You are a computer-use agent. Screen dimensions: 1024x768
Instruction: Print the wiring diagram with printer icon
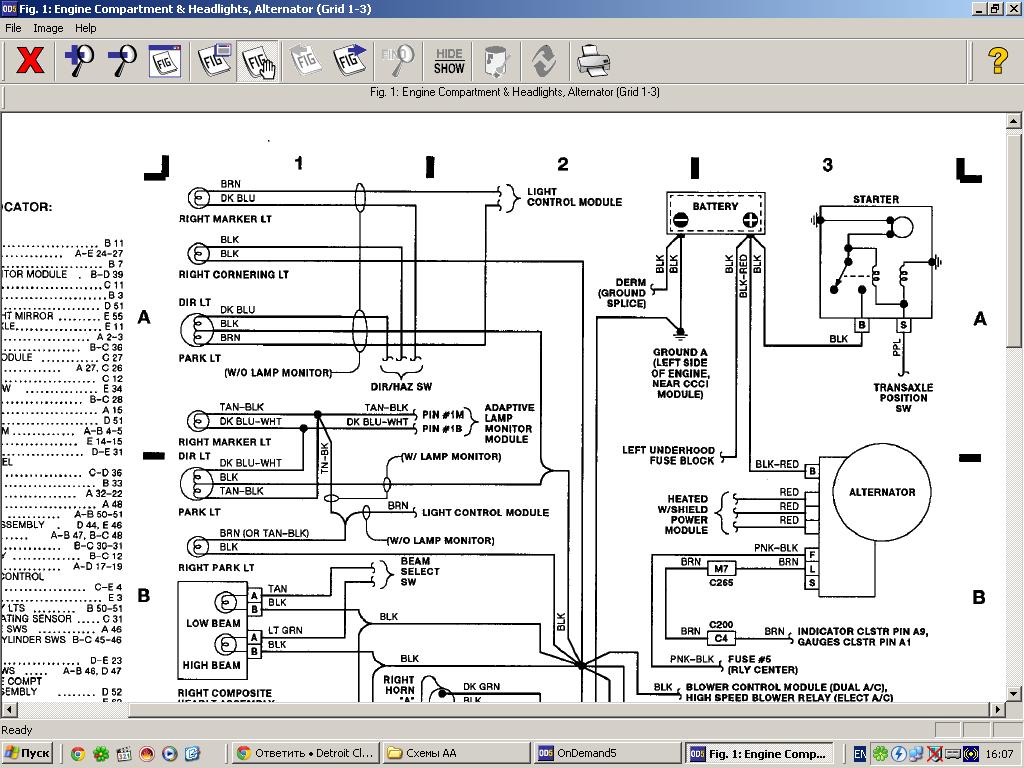coord(593,61)
